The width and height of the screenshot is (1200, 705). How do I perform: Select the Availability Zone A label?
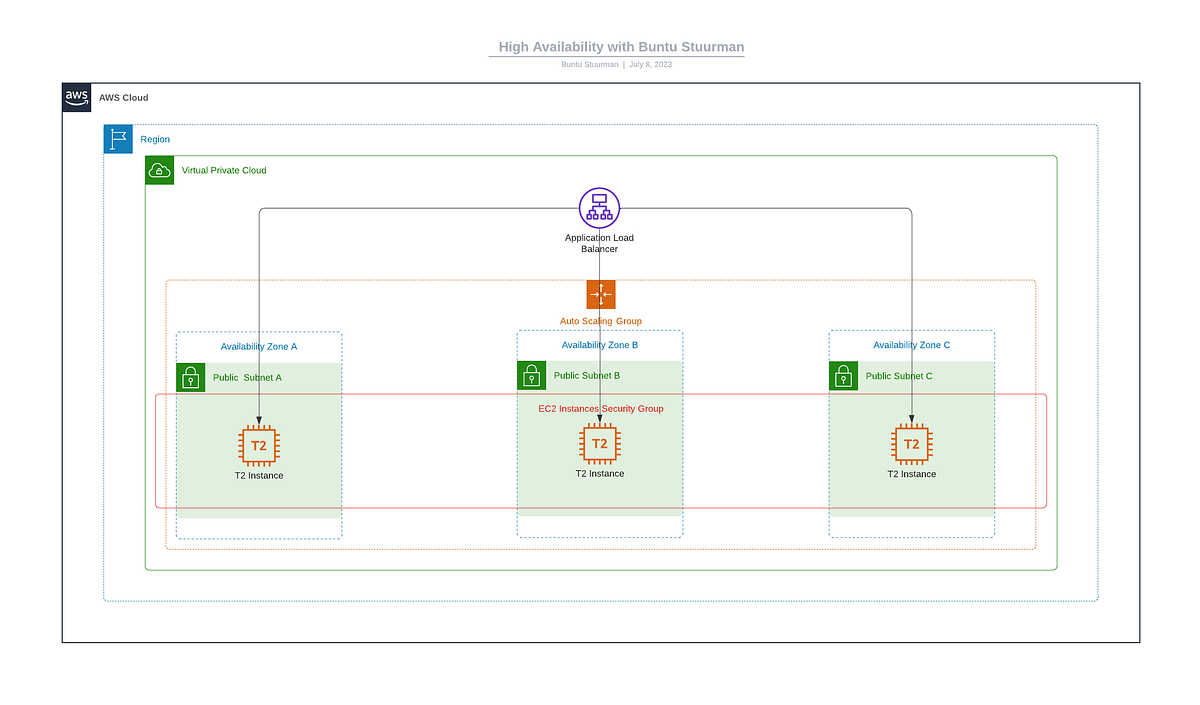258,345
